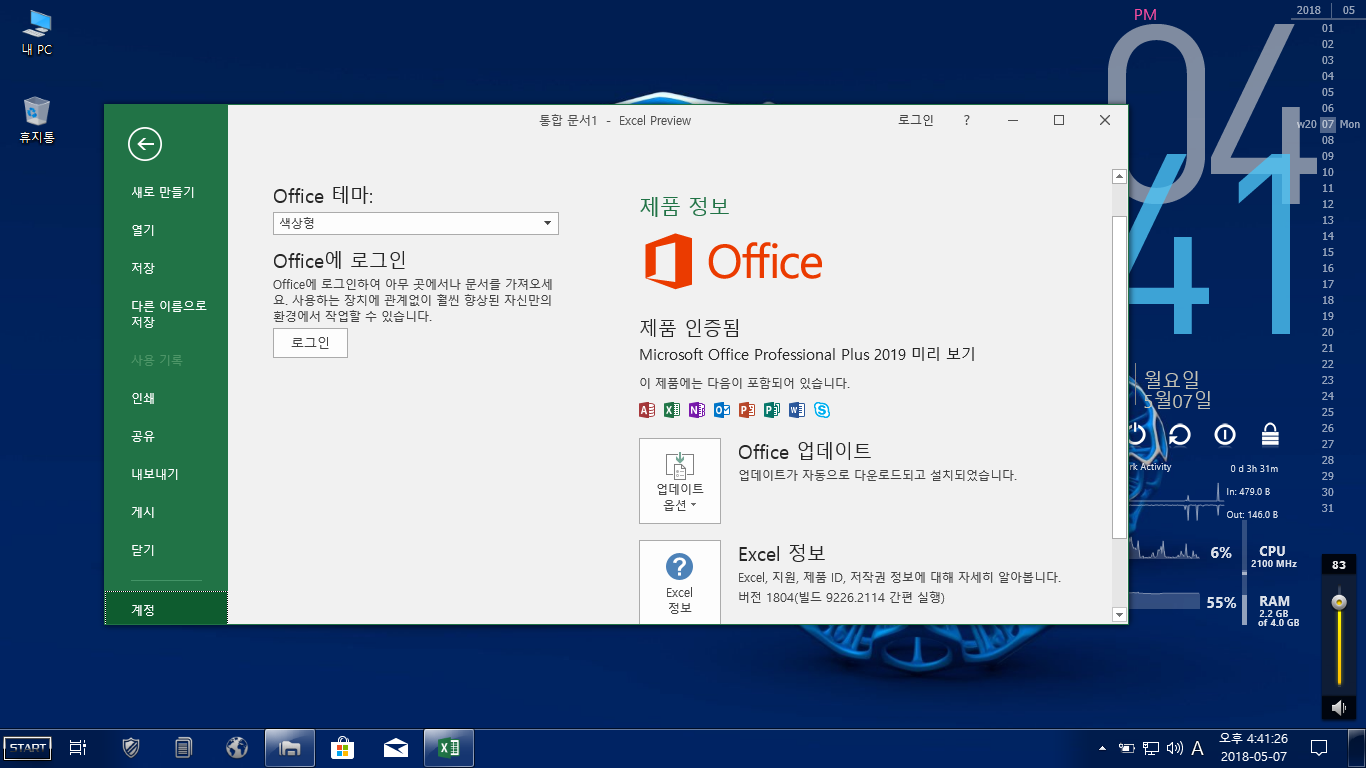
Task: Click the battery power icon in tray
Action: click(1127, 747)
